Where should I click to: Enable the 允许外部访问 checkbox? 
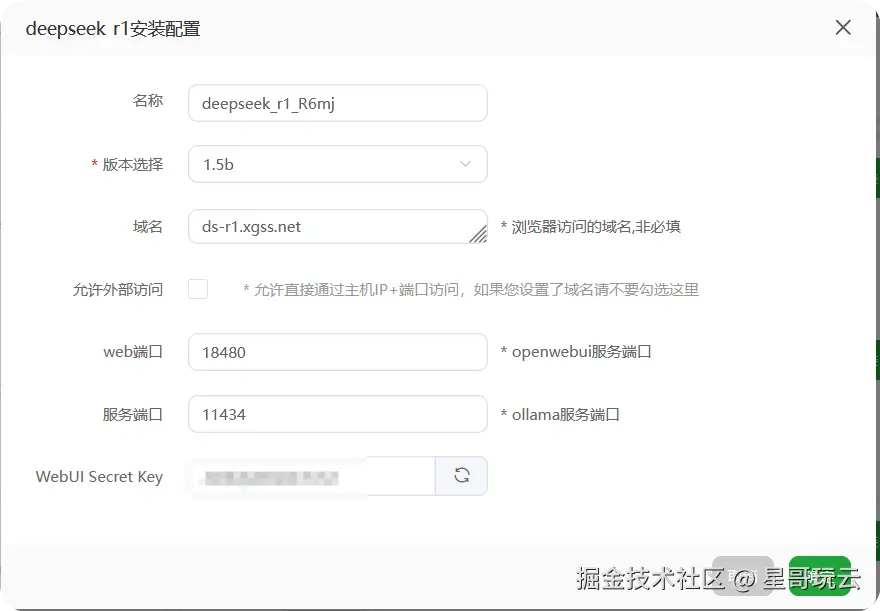coord(198,289)
